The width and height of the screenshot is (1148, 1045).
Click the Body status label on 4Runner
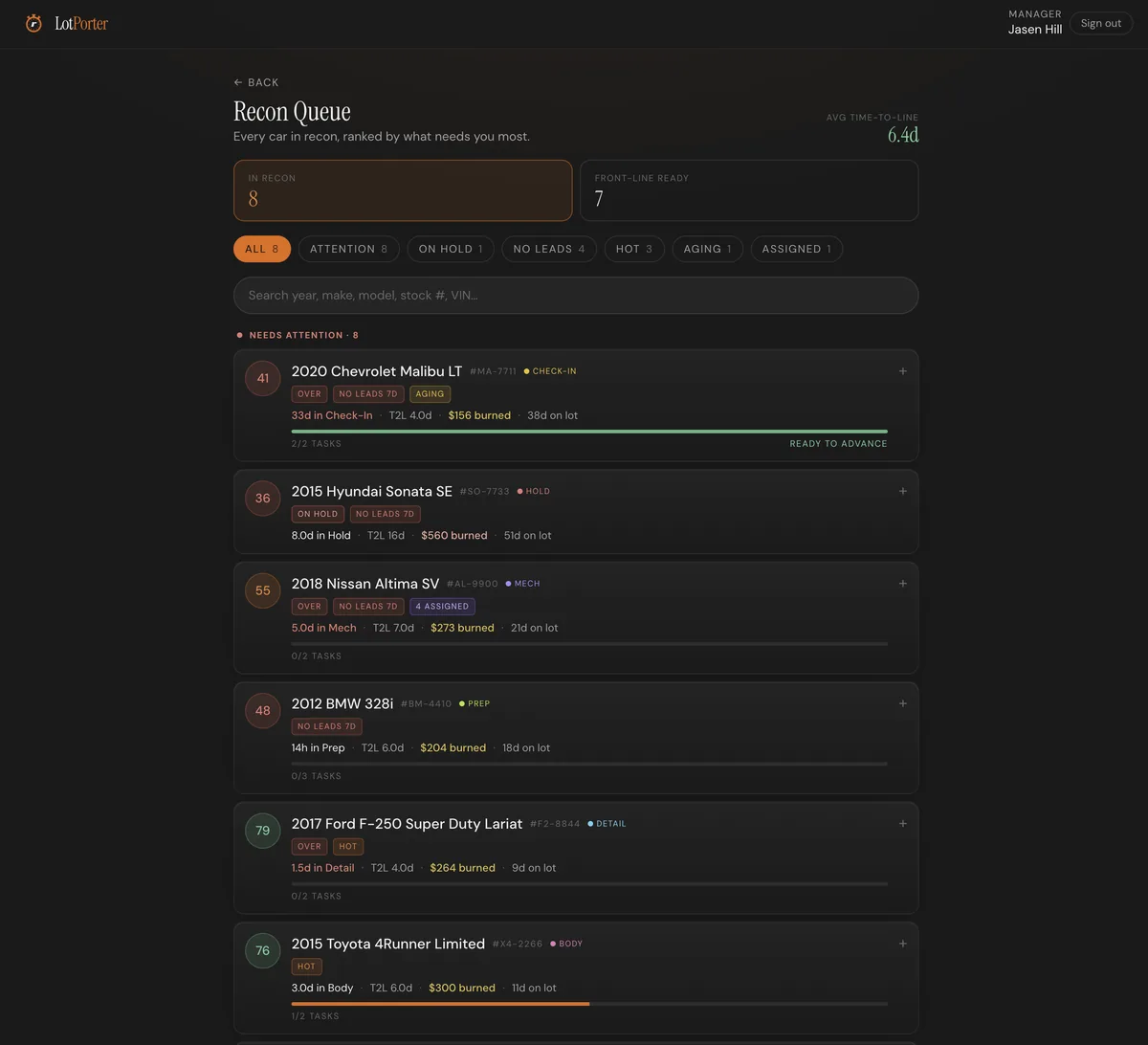(x=566, y=944)
